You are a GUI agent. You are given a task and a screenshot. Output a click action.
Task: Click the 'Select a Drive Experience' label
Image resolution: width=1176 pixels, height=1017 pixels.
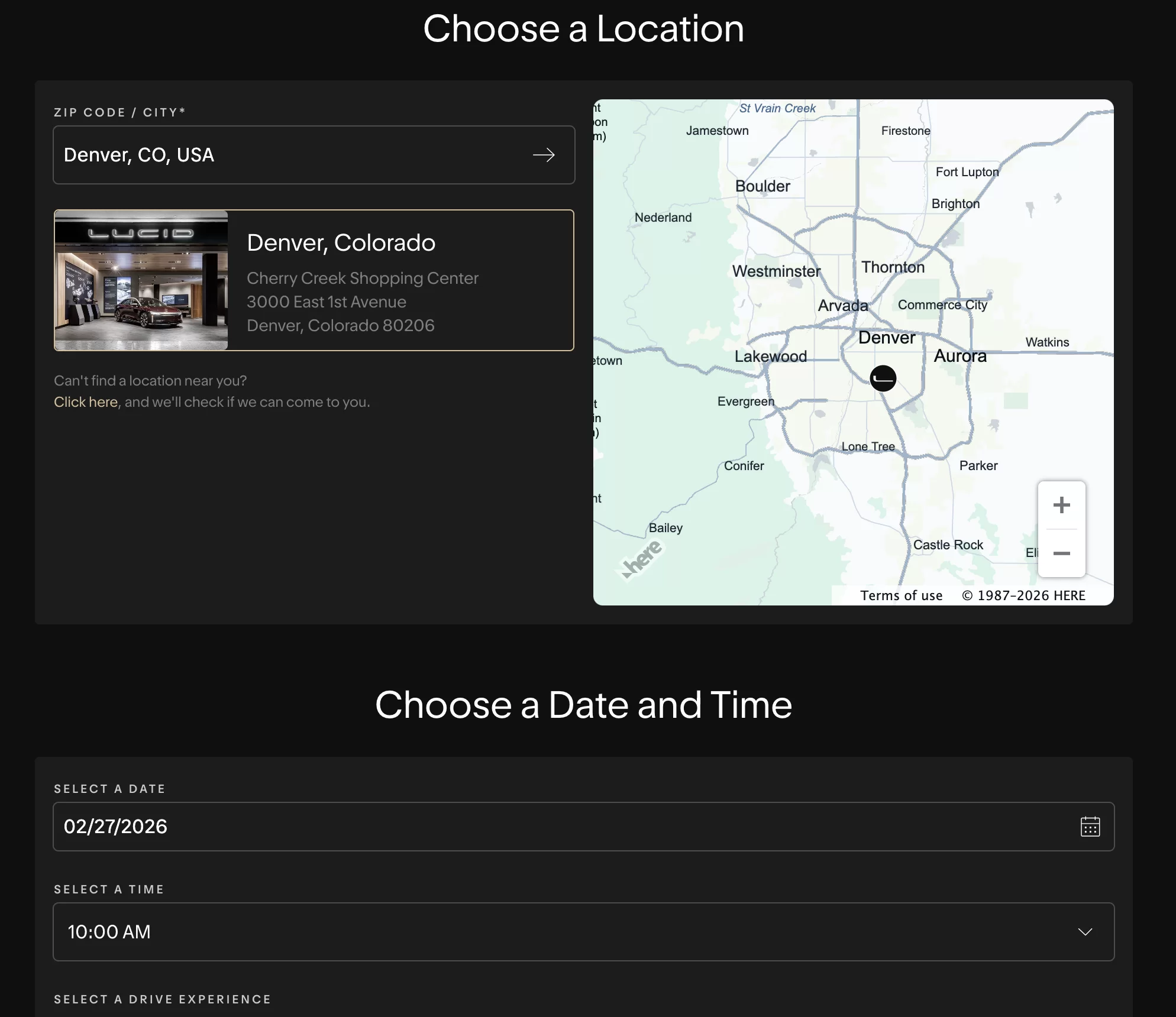point(162,999)
